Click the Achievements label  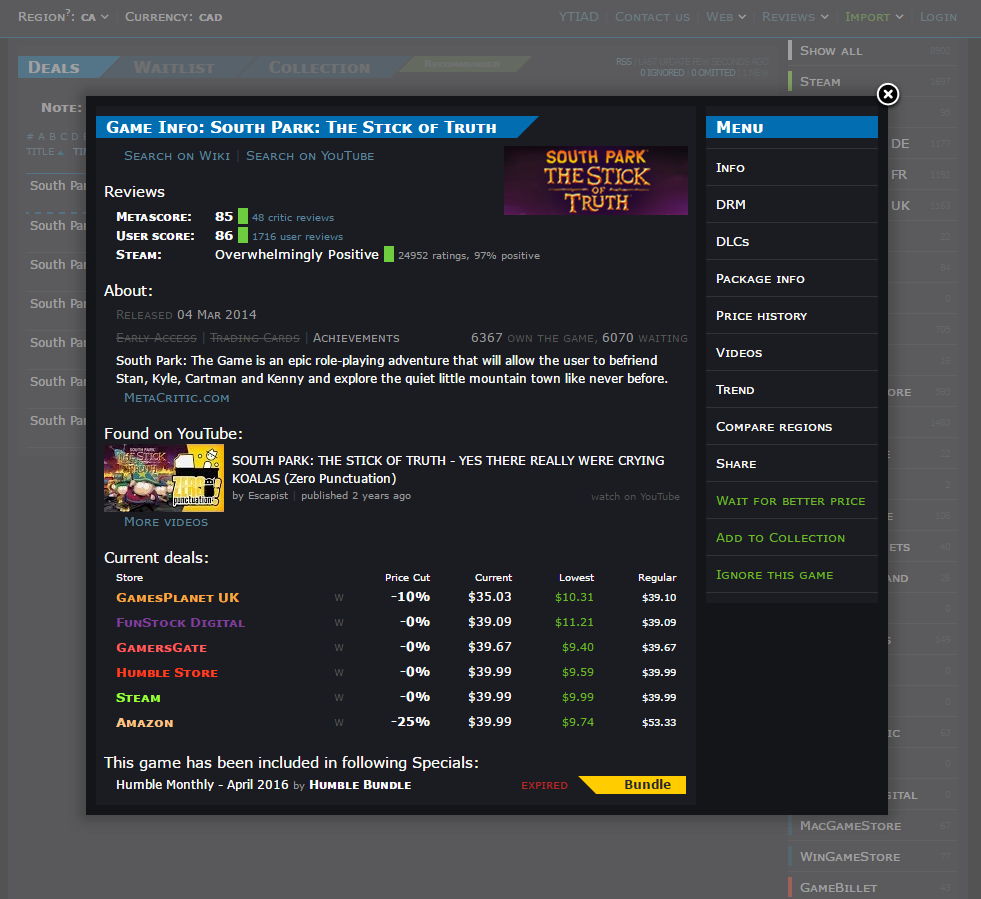[x=356, y=338]
